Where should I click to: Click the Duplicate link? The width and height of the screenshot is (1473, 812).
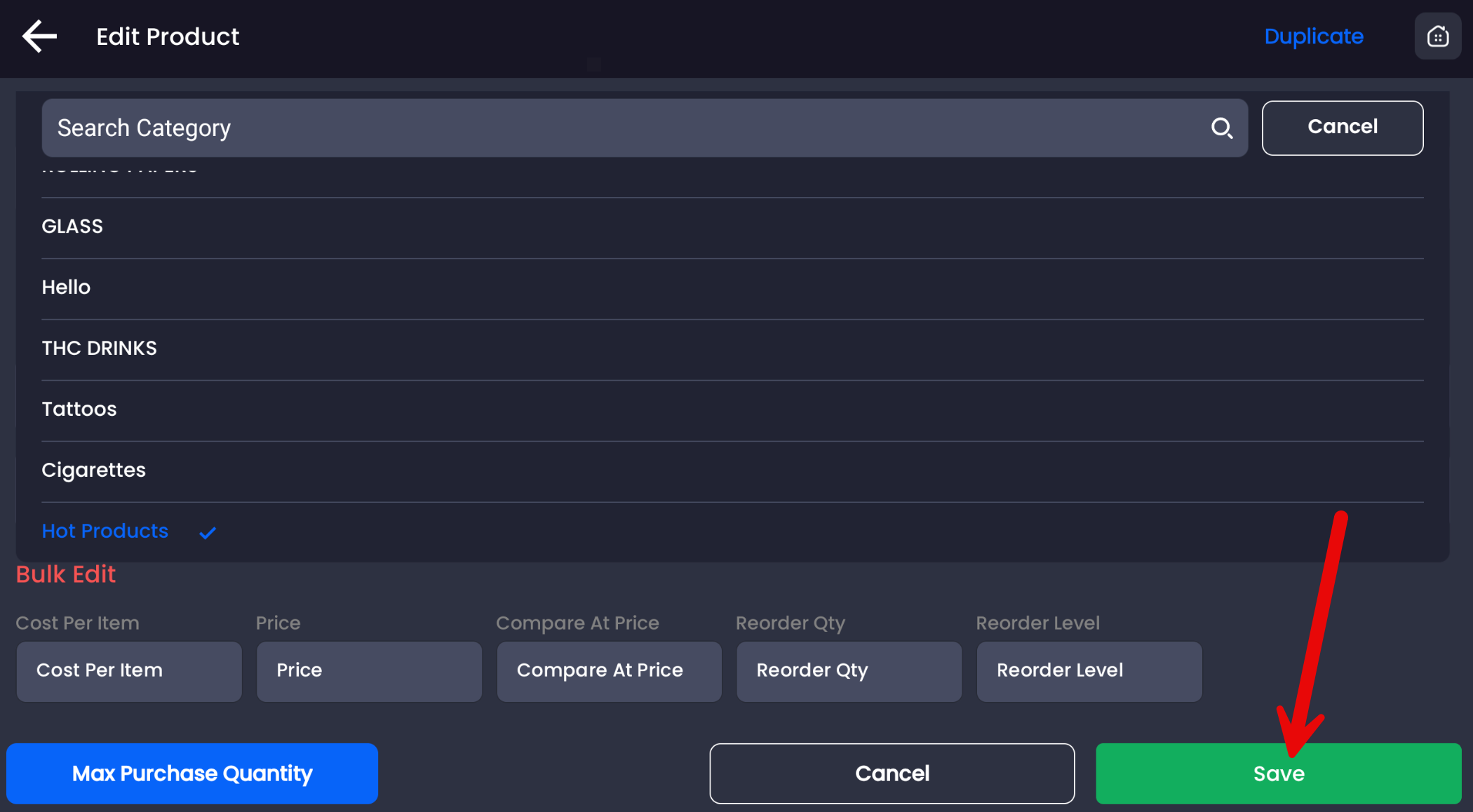click(x=1313, y=36)
